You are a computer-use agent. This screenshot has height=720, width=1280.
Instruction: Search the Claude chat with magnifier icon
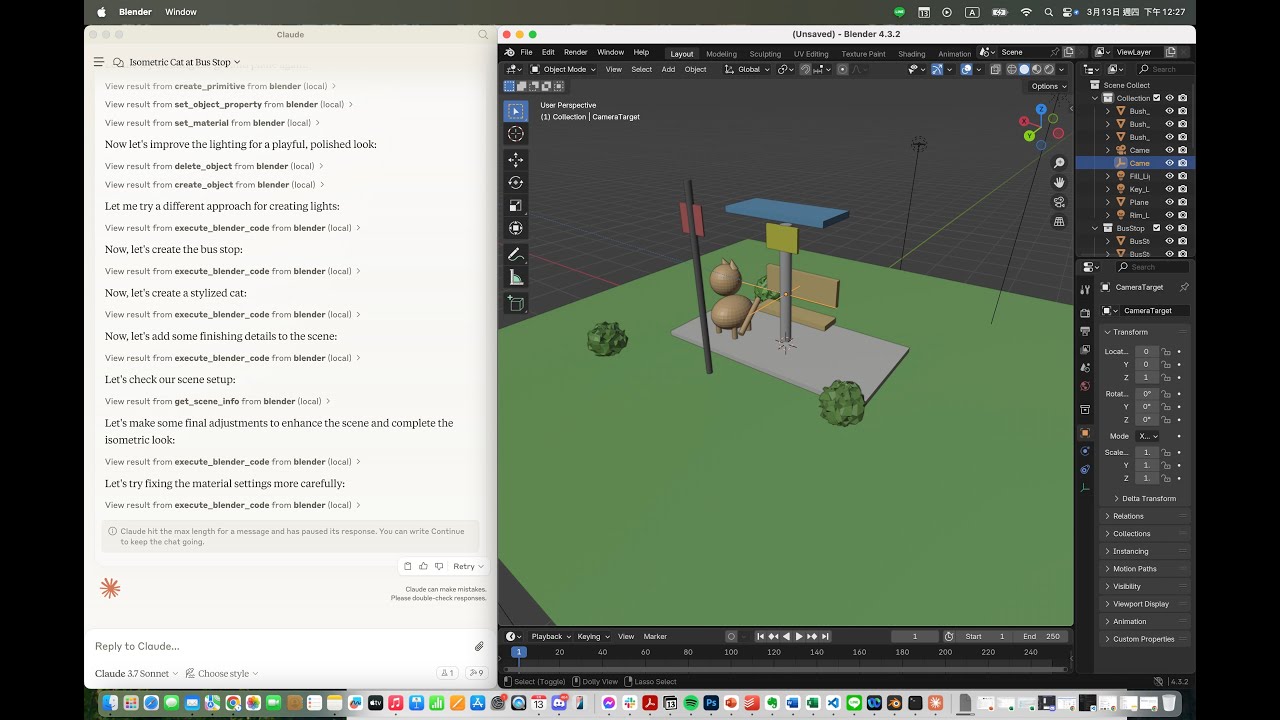coord(483,35)
